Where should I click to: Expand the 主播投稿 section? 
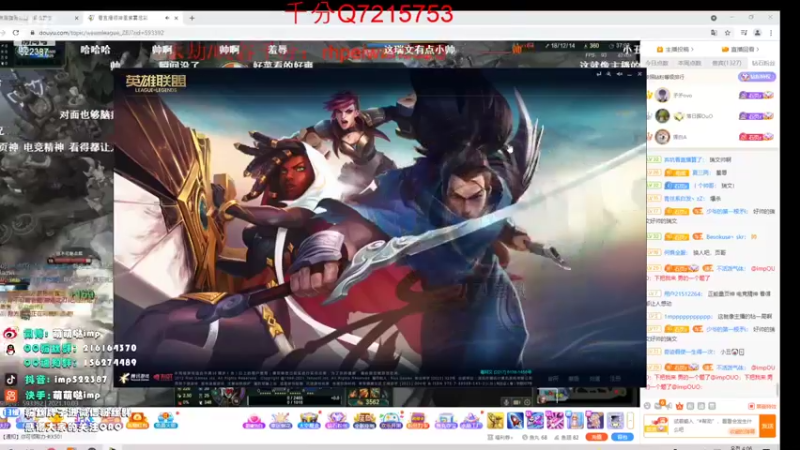click(675, 49)
